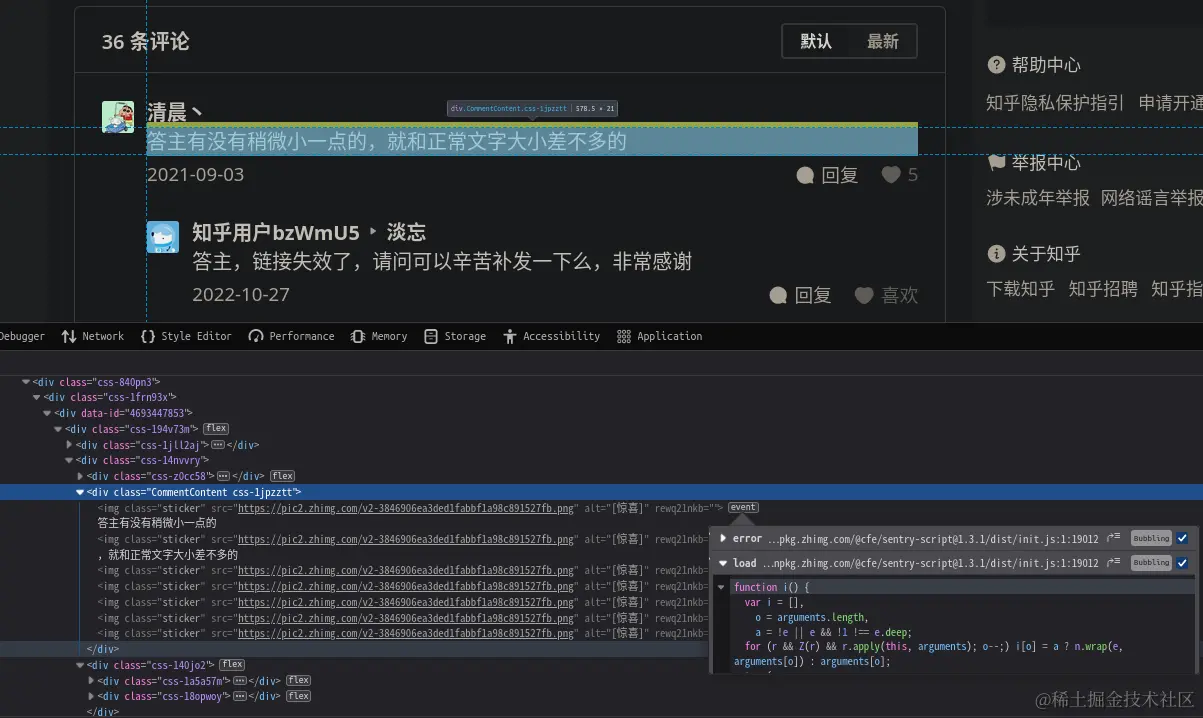1203x718 pixels.
Task: Select text node ，就和正常文字大小差不多的 in inspector
Action: click(x=167, y=555)
